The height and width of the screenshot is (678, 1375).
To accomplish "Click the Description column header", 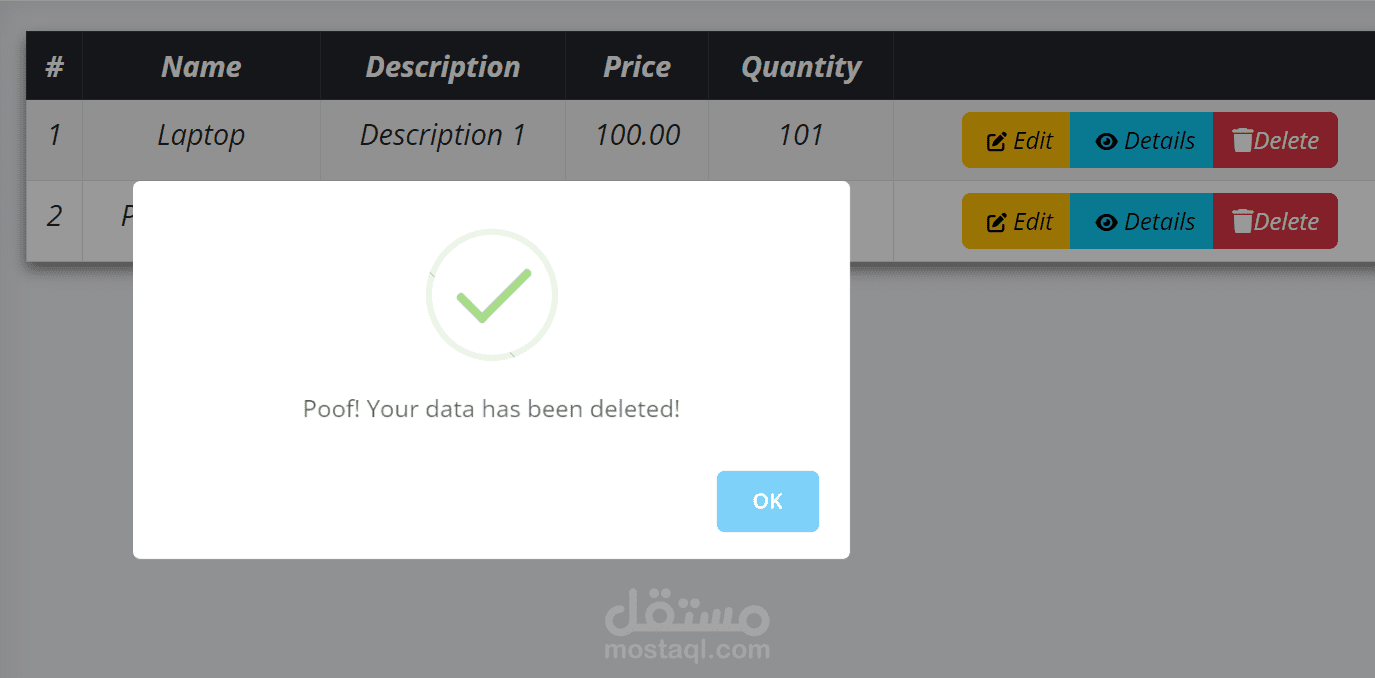I will [443, 66].
